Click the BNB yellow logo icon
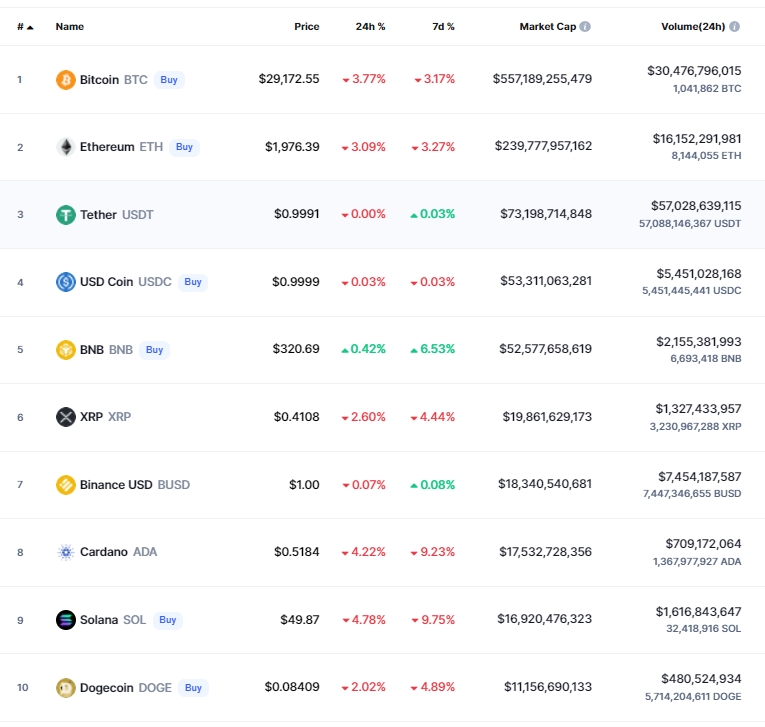This screenshot has height=727, width=765. (66, 350)
